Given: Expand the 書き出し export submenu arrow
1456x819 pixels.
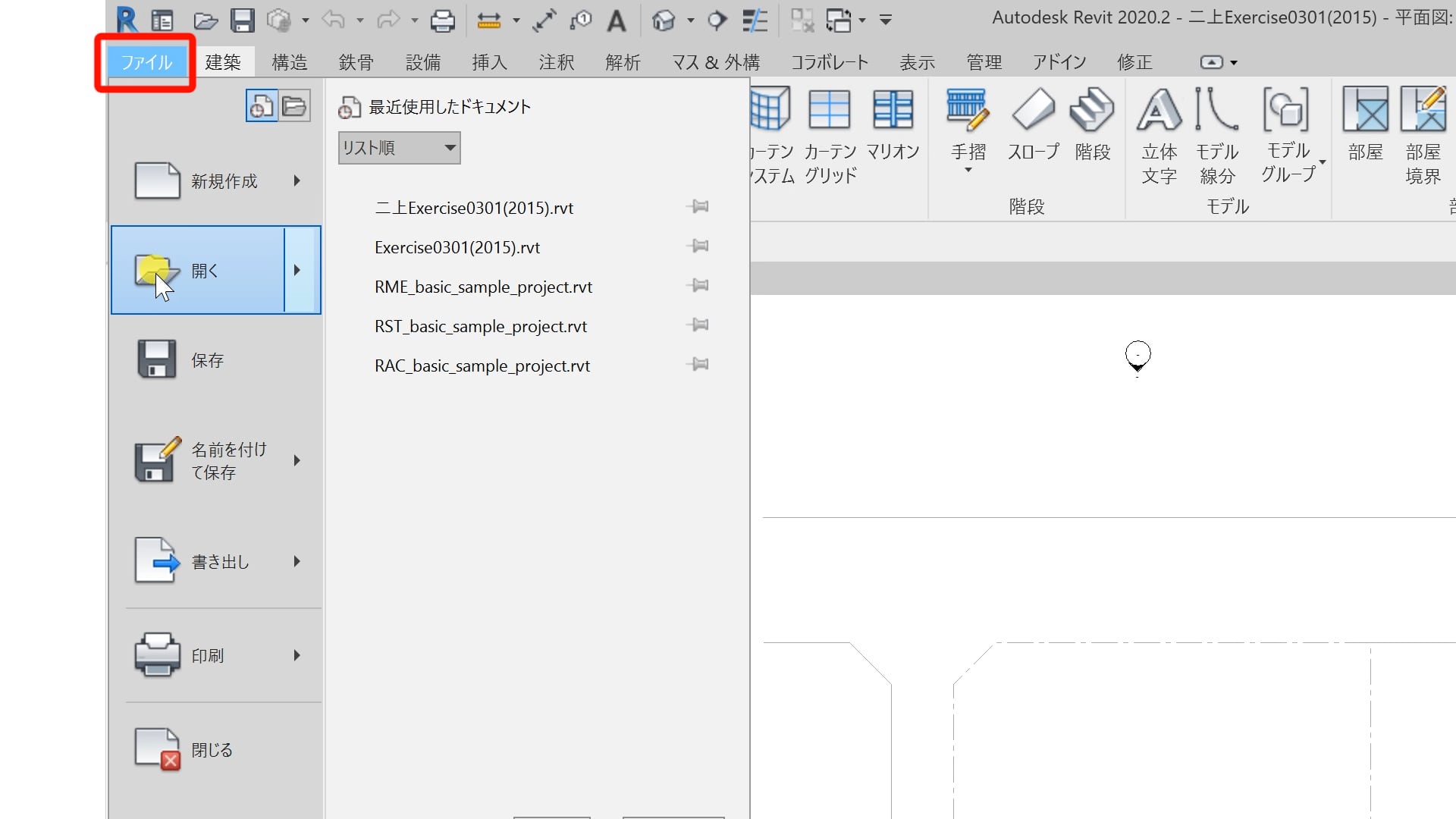Looking at the screenshot, I should (297, 561).
